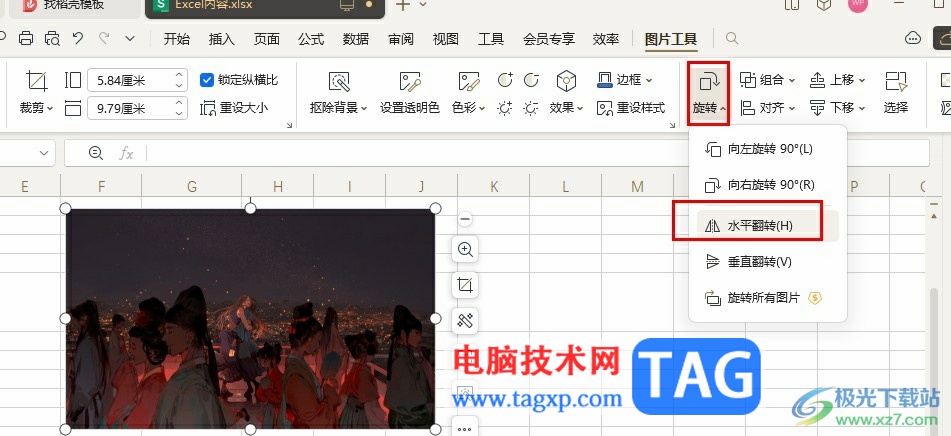Viewport: 951px width, 436px height.
Task: Switch to the Excel内容.xlsx document tab
Action: [x=264, y=7]
